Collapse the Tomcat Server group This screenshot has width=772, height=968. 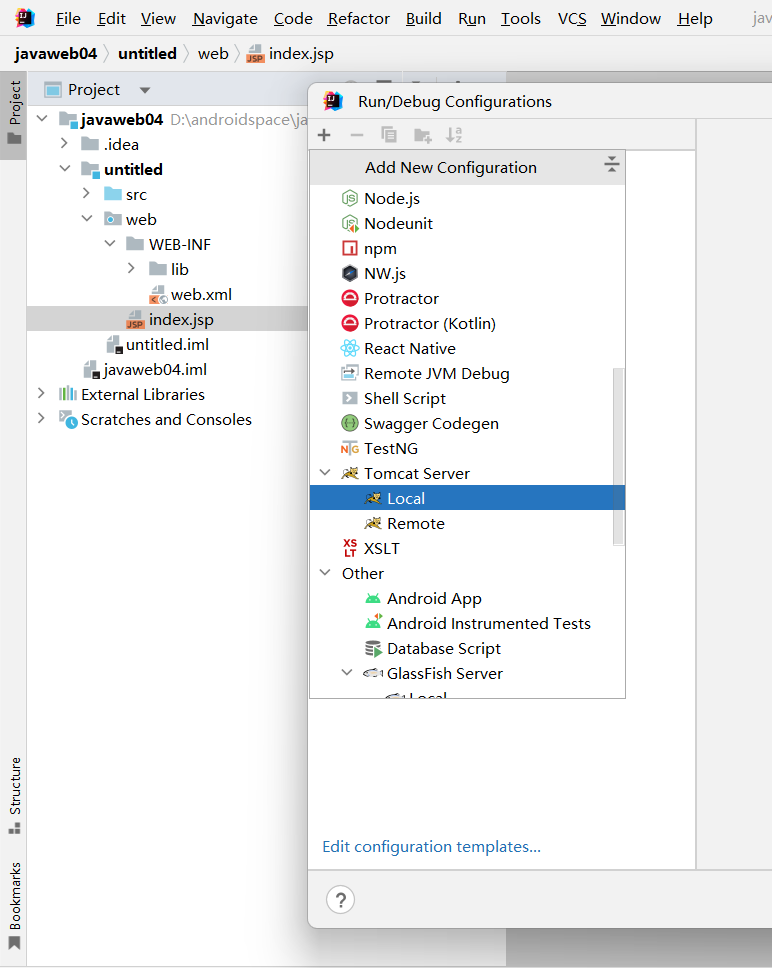[x=325, y=473]
